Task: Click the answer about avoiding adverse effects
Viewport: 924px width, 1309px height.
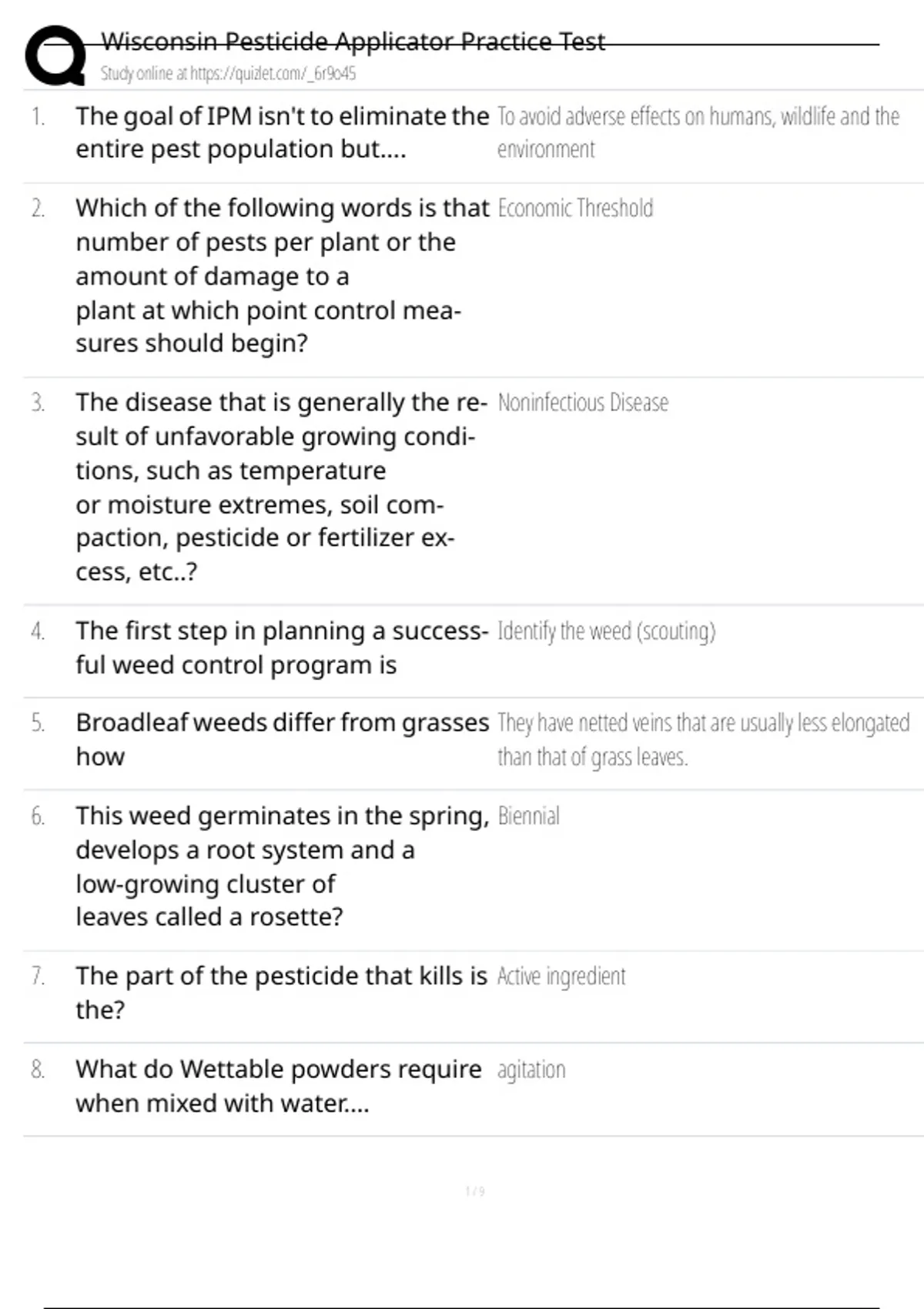Action: (x=698, y=132)
